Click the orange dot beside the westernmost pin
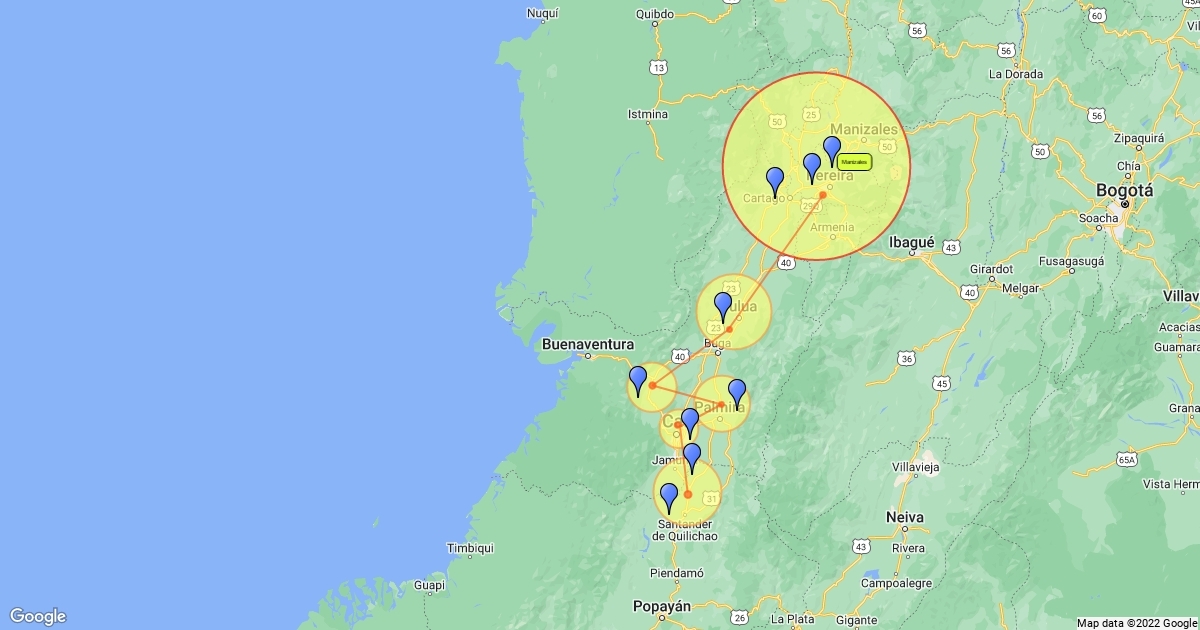Screen dimensions: 1200x630 (x=652, y=385)
